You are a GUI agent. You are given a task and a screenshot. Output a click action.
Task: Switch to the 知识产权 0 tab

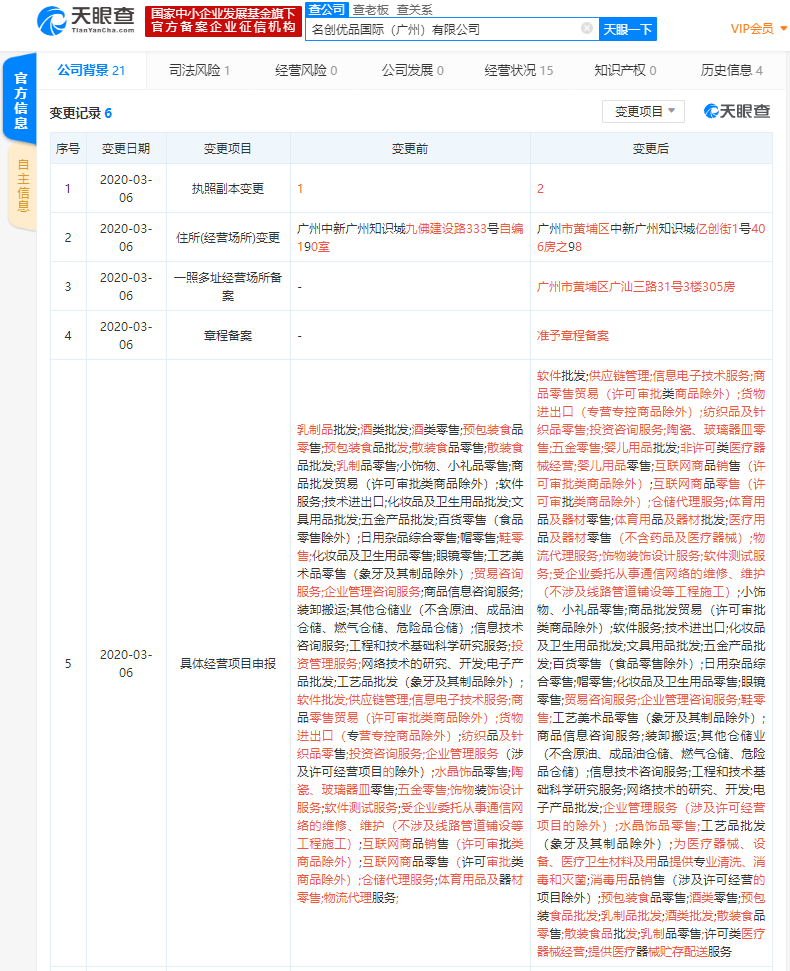[625, 70]
